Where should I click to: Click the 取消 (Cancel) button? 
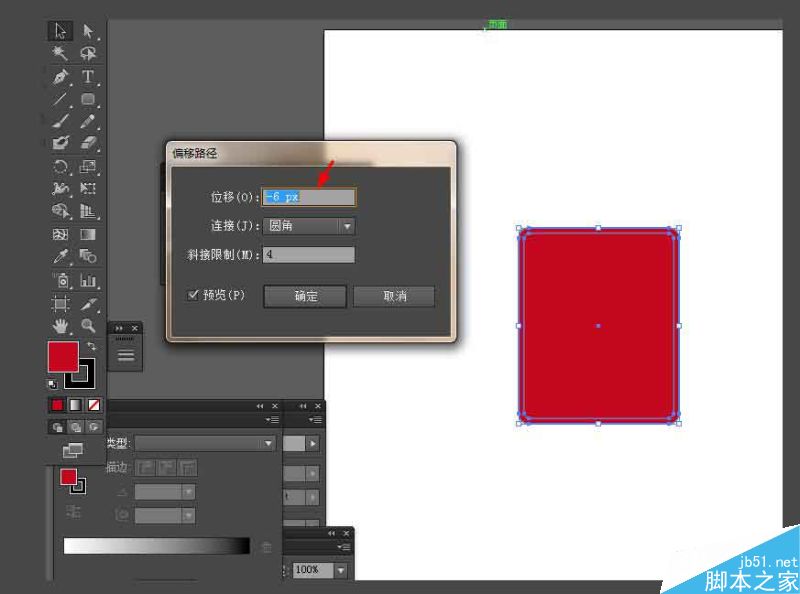pos(394,296)
